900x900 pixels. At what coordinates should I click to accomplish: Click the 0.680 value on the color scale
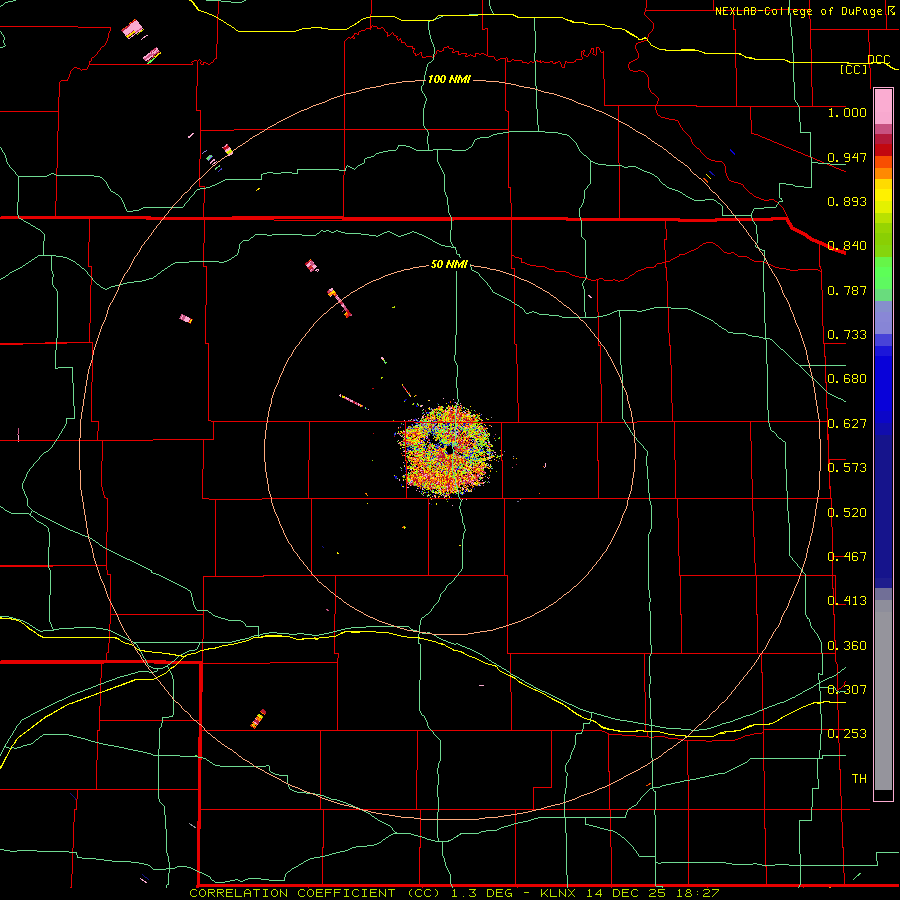(847, 379)
